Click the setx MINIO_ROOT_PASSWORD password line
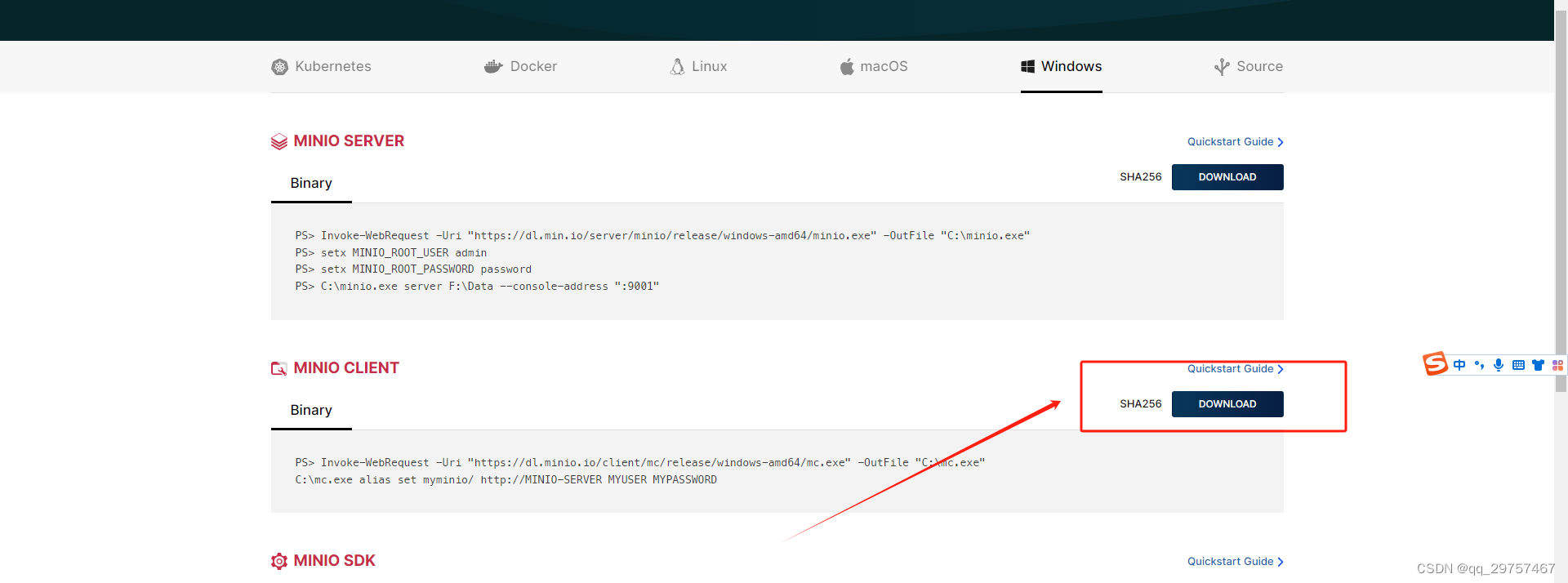Viewport: 1568px width, 583px height. click(413, 269)
